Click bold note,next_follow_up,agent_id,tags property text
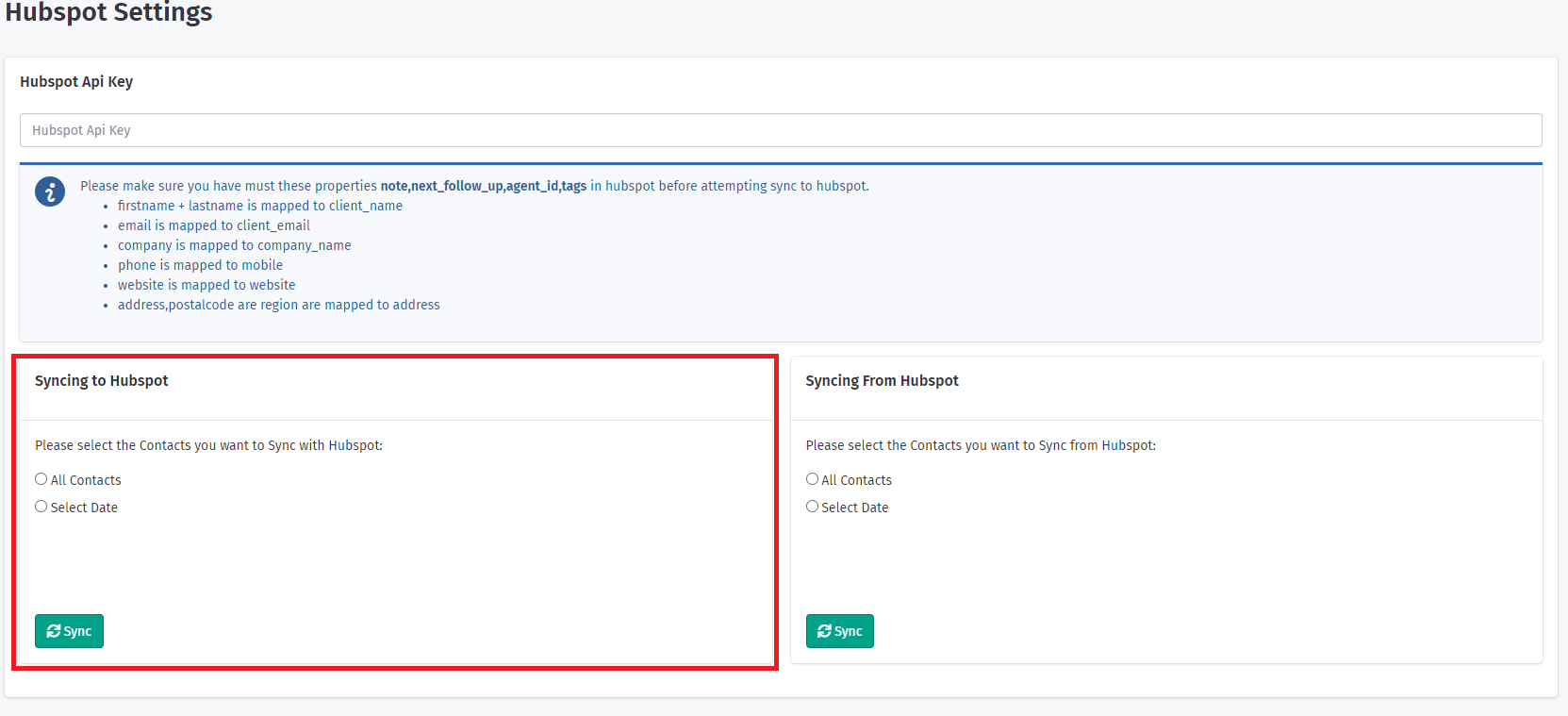 [x=483, y=186]
